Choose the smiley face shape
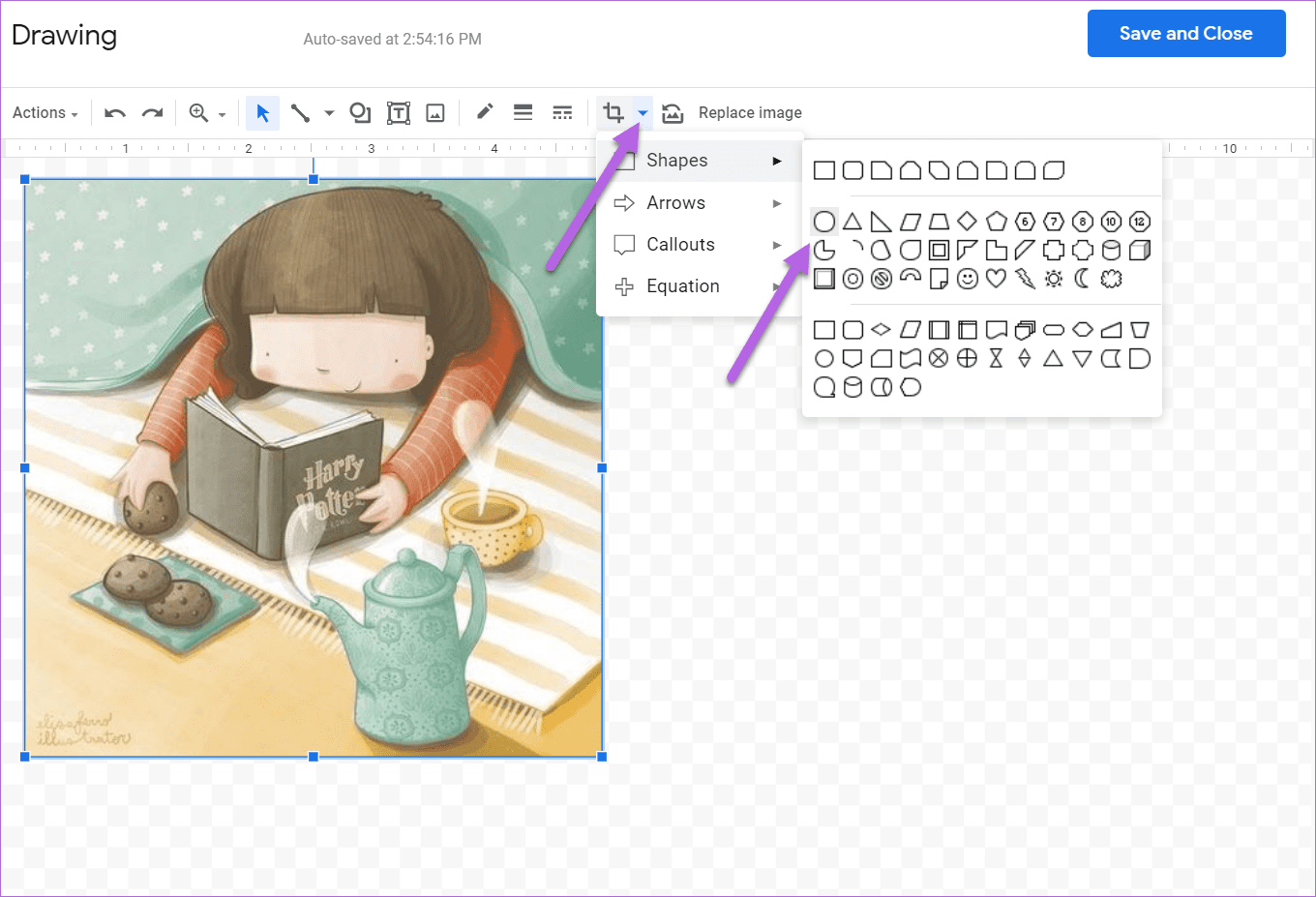Image resolution: width=1316 pixels, height=897 pixels. click(x=967, y=280)
